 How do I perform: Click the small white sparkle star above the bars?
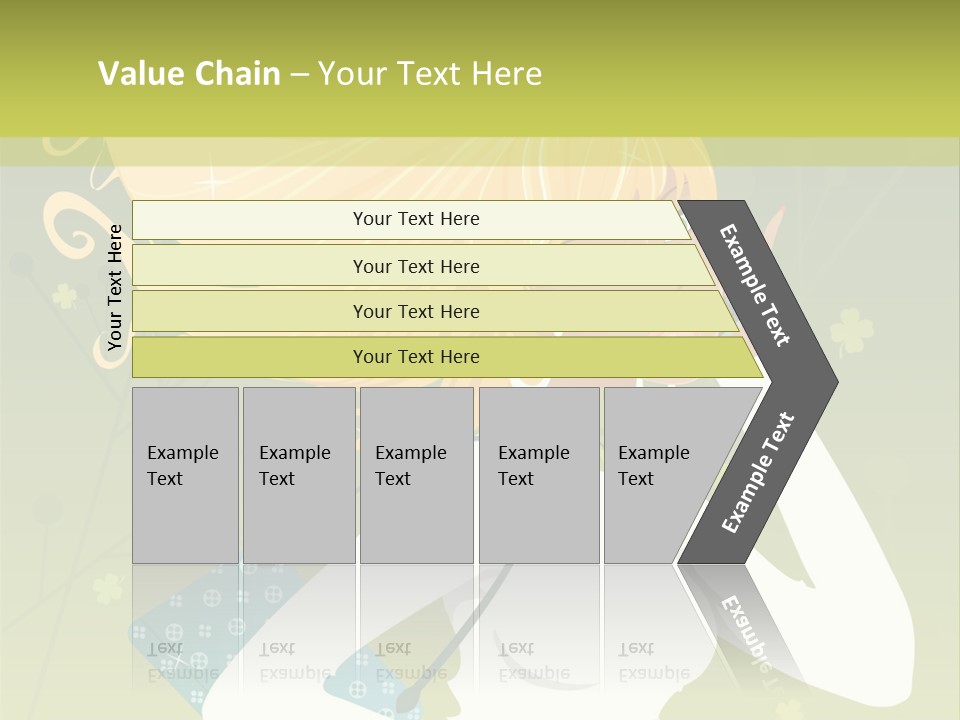click(212, 182)
